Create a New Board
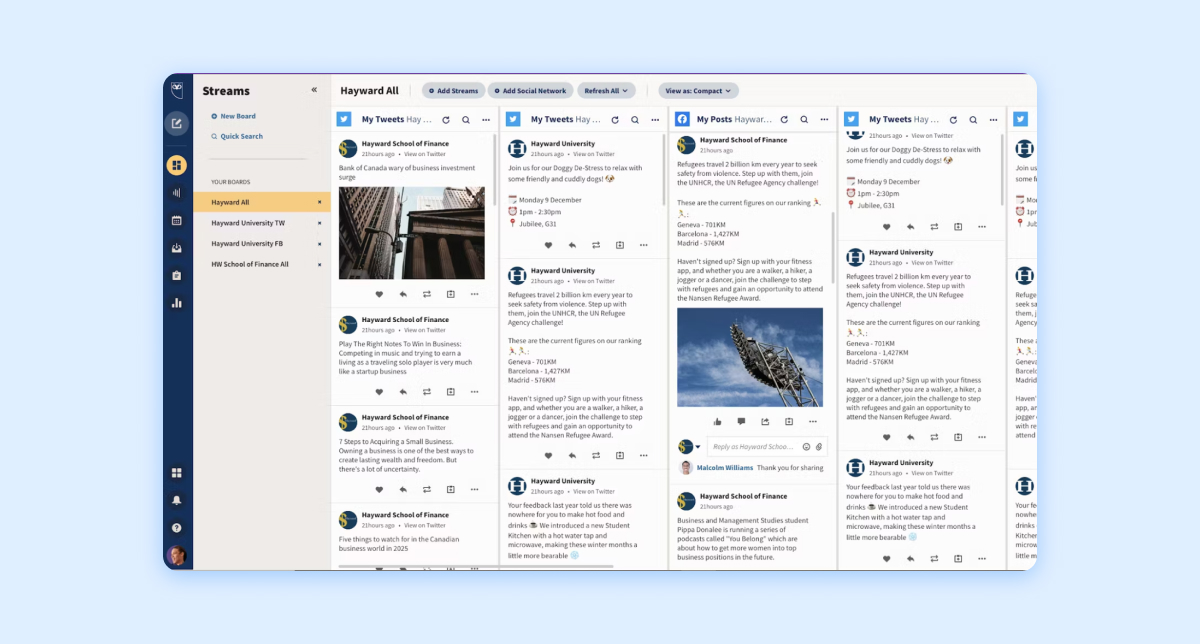Image resolution: width=1200 pixels, height=644 pixels. click(x=233, y=116)
